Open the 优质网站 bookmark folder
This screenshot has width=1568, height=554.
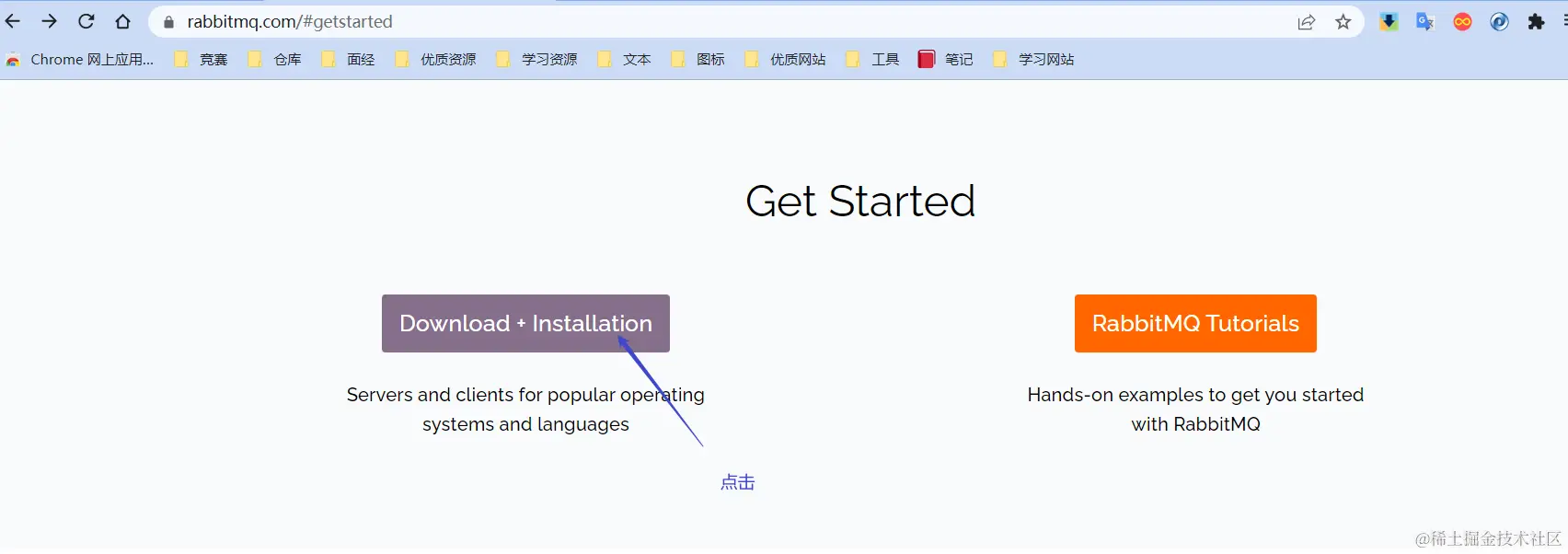[x=785, y=60]
